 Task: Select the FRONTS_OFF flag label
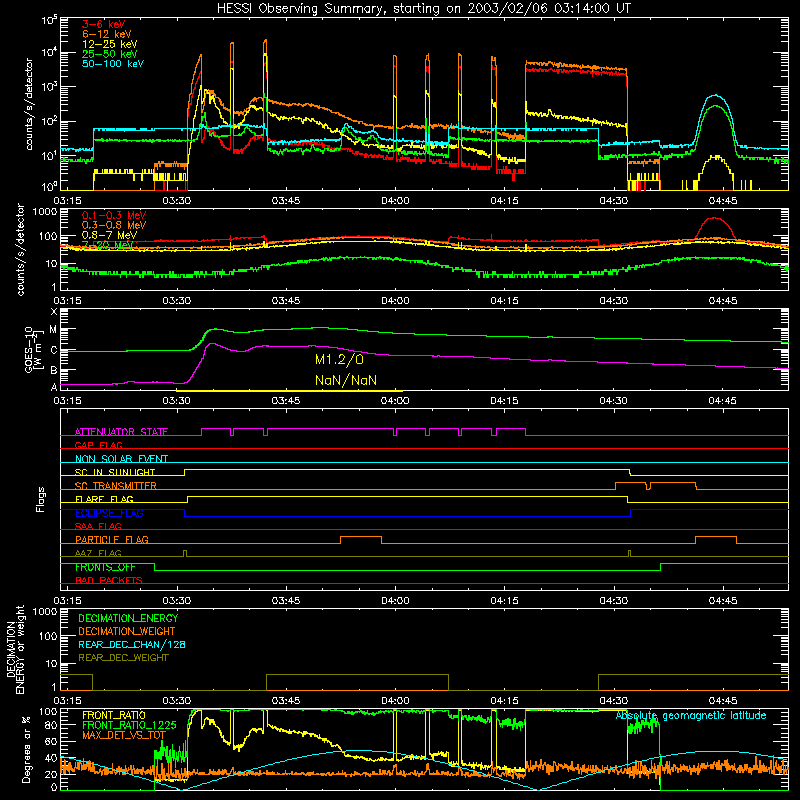tap(105, 567)
